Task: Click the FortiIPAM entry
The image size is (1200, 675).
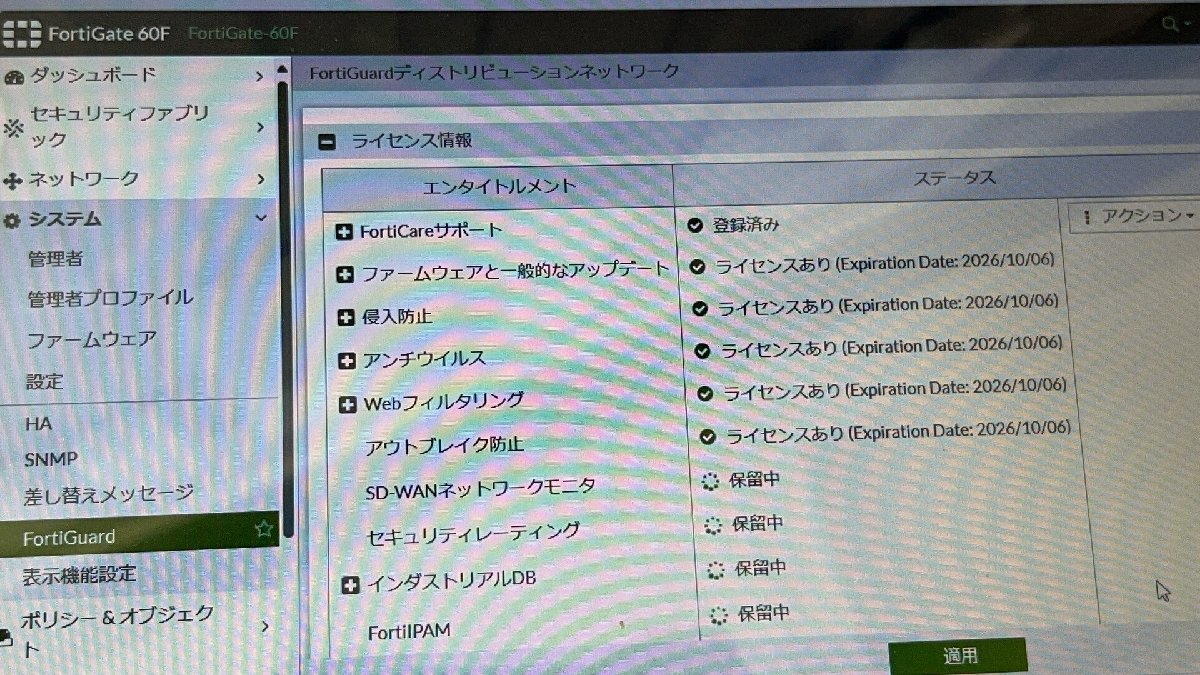Action: 410,631
